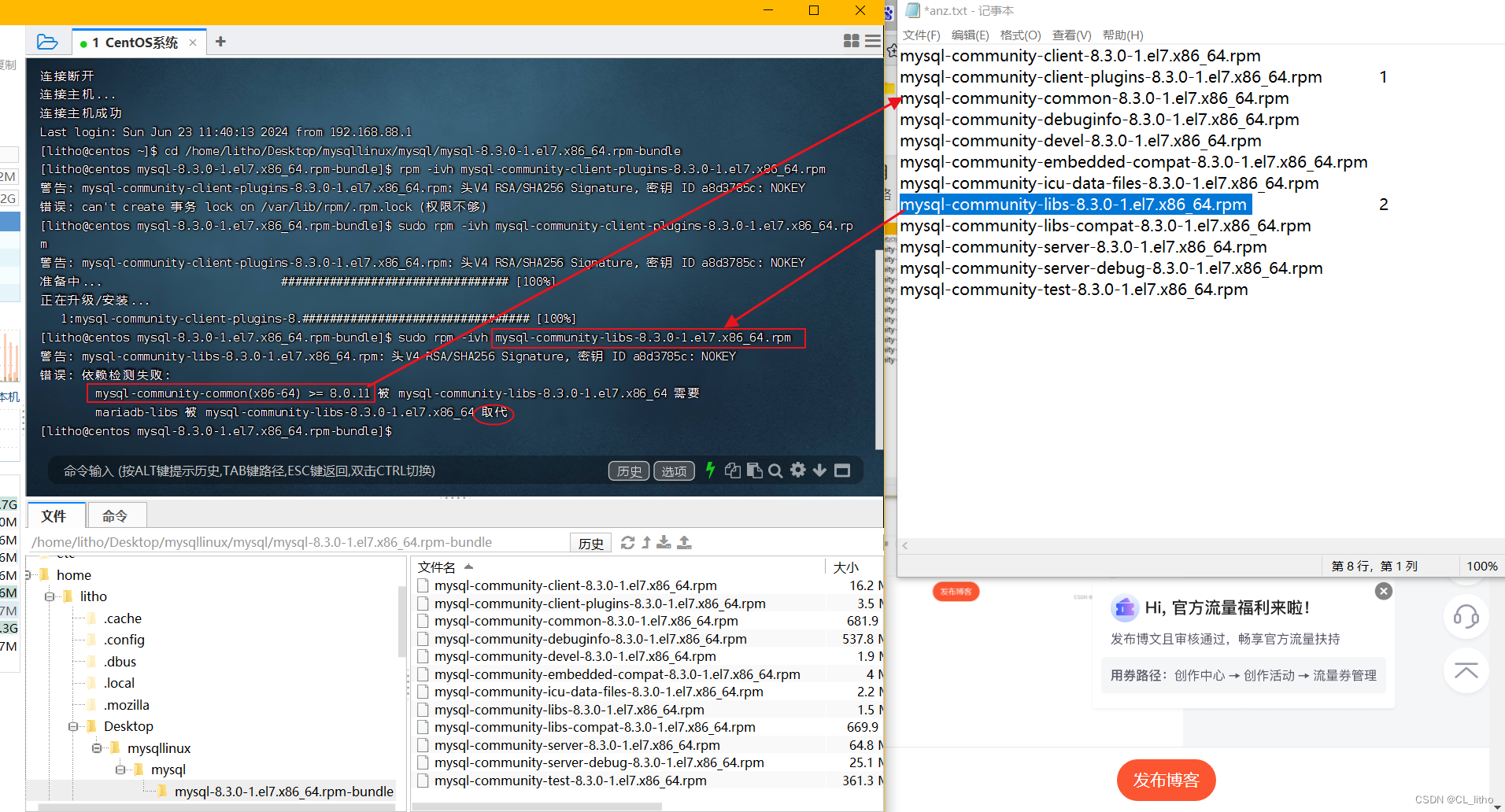Image resolution: width=1505 pixels, height=812 pixels.
Task: Open the terminal search magnifier icon
Action: (x=775, y=471)
